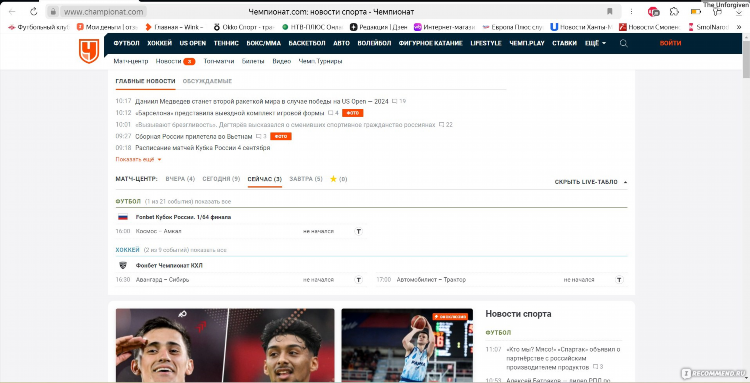Viewport: 750px width, 383px height.
Task: Click the lock icon in the address bar
Action: tap(53, 12)
